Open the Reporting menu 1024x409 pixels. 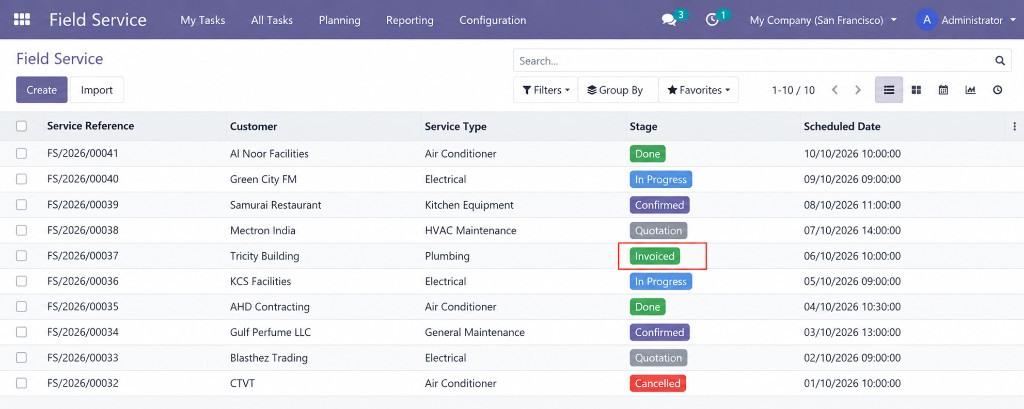[409, 20]
